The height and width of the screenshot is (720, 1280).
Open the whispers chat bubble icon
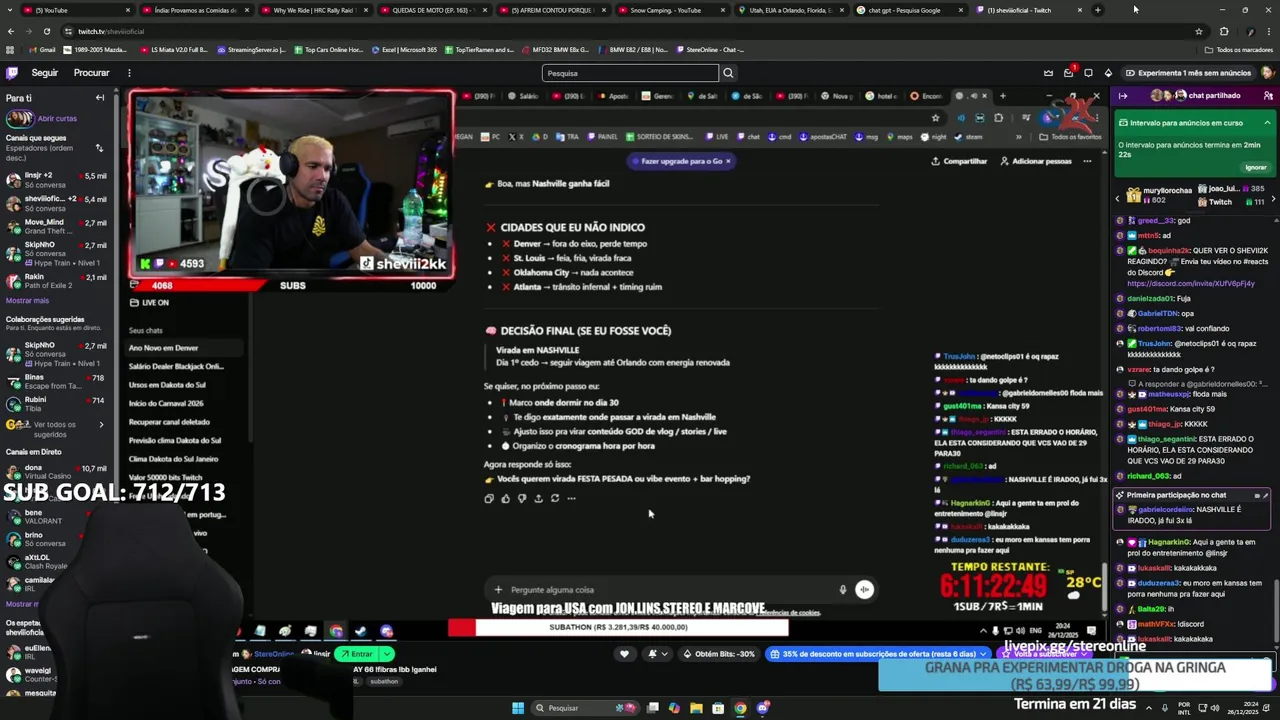pyautogui.click(x=1088, y=73)
